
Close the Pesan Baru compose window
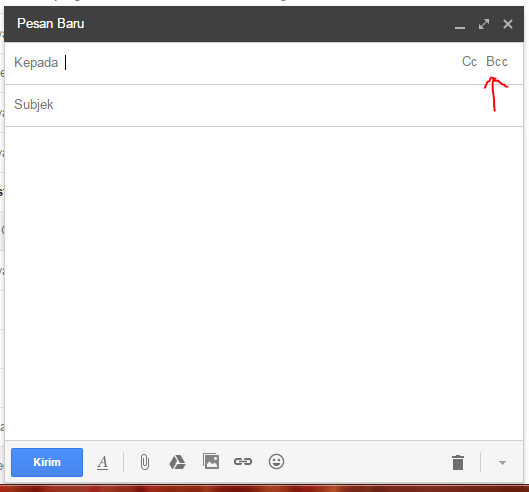pos(508,24)
